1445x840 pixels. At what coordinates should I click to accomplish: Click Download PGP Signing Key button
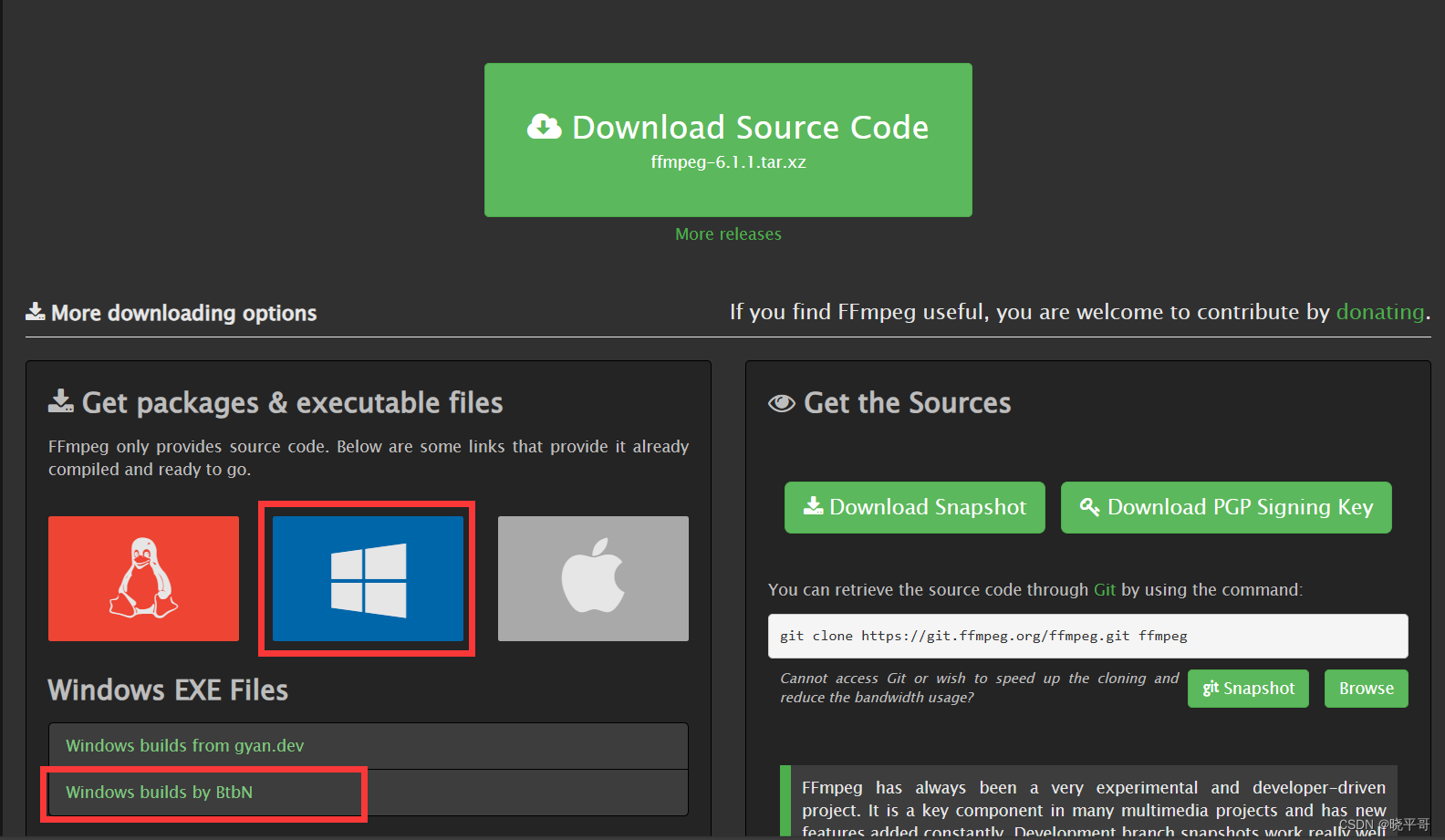[x=1226, y=507]
